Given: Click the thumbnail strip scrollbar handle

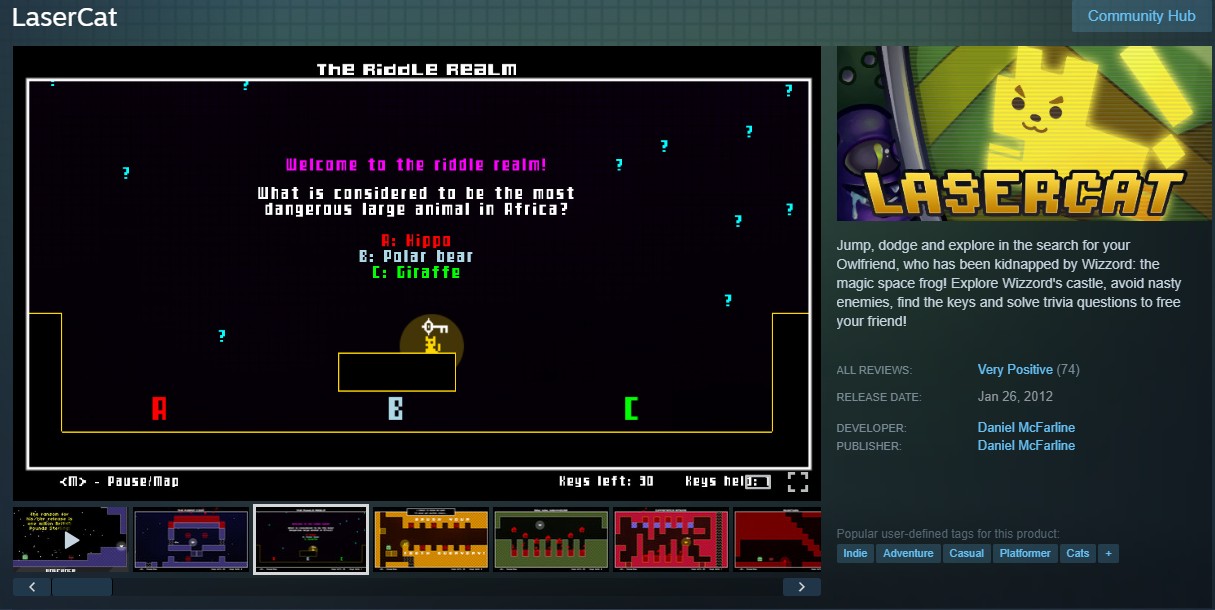Looking at the screenshot, I should pyautogui.click(x=82, y=587).
